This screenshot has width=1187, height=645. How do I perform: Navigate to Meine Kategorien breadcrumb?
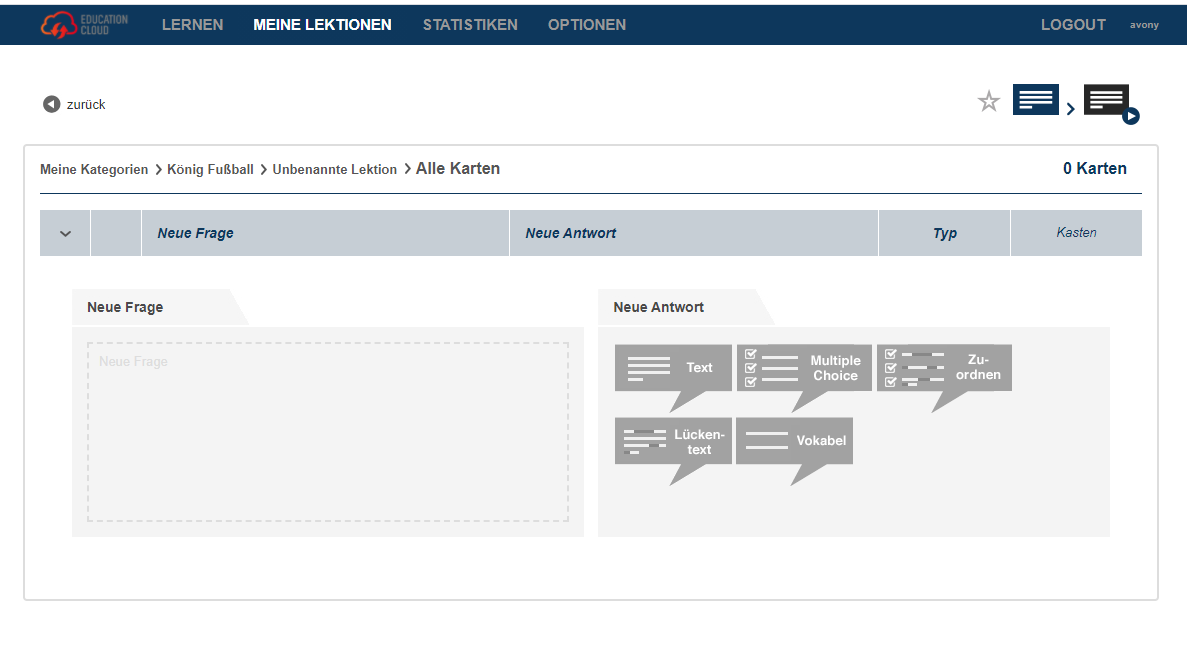[94, 170]
